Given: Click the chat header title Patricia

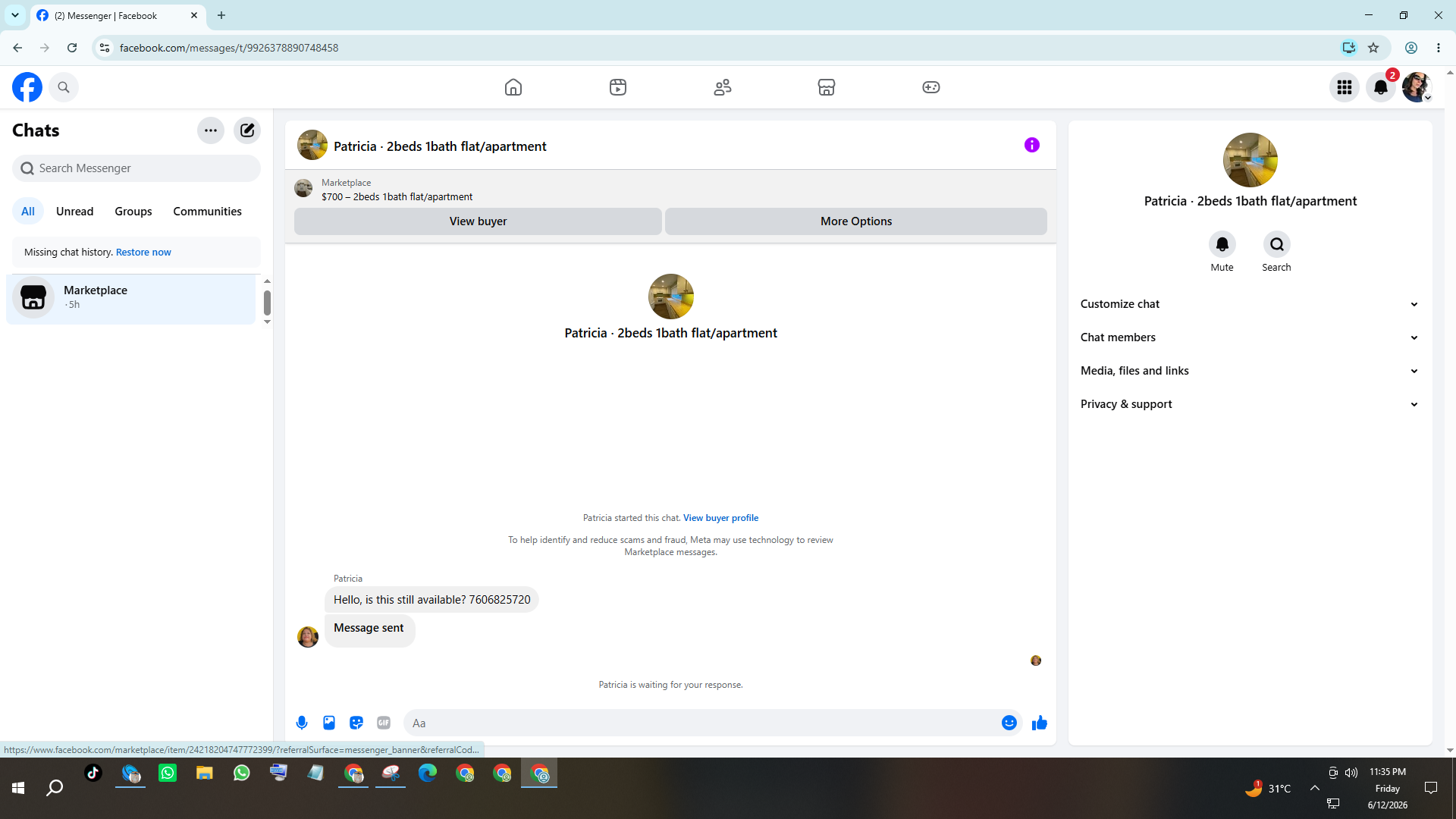Looking at the screenshot, I should (x=440, y=146).
